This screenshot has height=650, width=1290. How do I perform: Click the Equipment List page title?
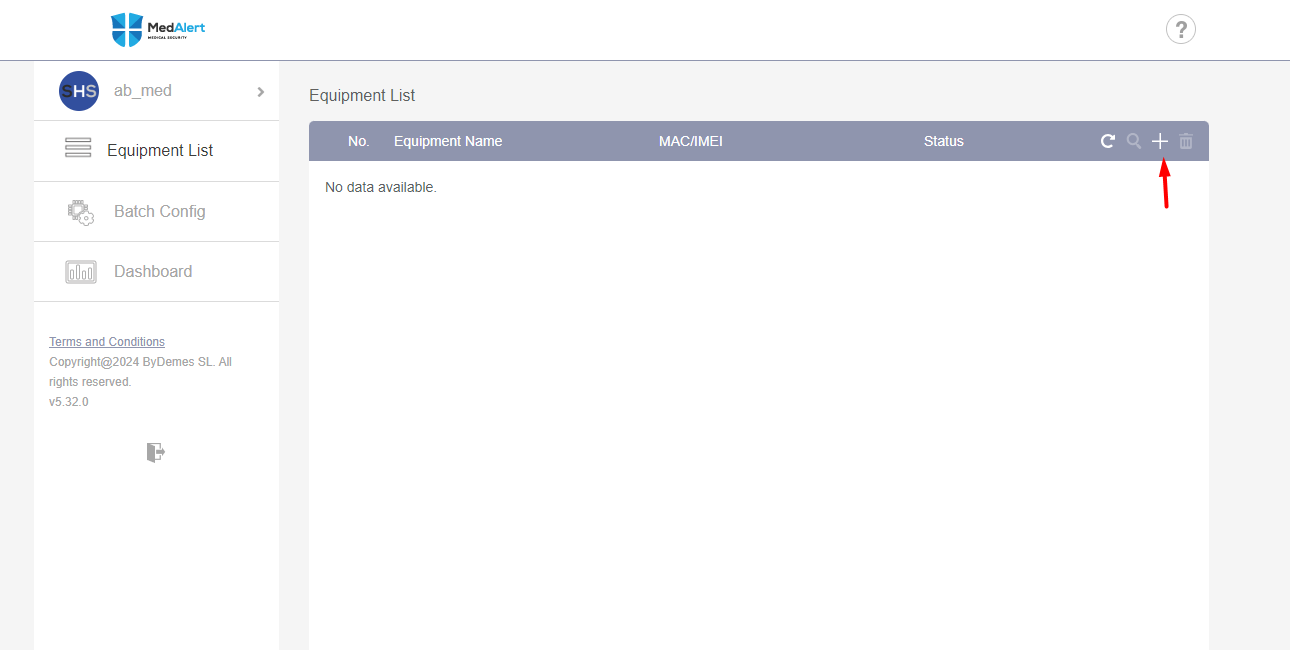pos(362,96)
